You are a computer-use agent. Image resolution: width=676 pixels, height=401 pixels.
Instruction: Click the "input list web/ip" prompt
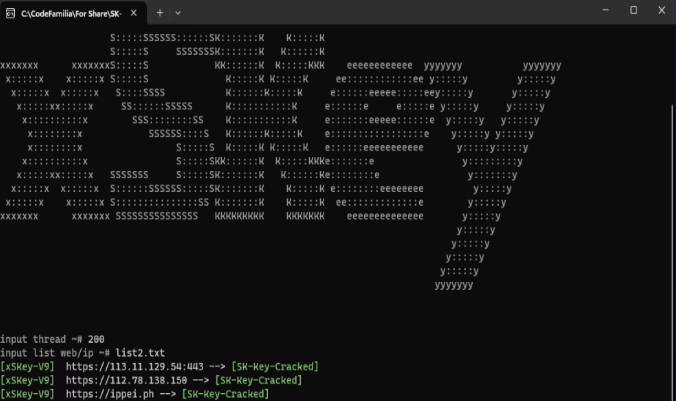coord(55,353)
